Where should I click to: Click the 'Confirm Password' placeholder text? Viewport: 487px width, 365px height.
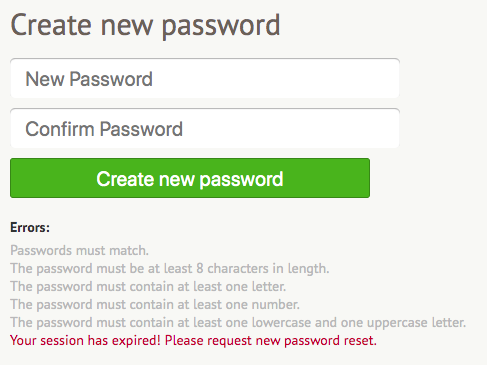[x=104, y=129]
